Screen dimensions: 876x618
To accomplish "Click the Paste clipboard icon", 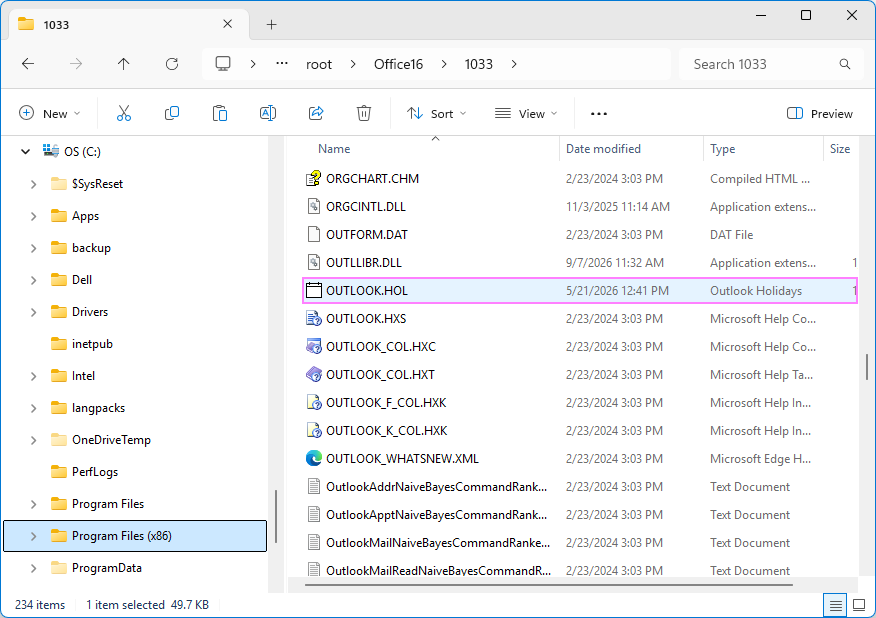I will tap(220, 113).
